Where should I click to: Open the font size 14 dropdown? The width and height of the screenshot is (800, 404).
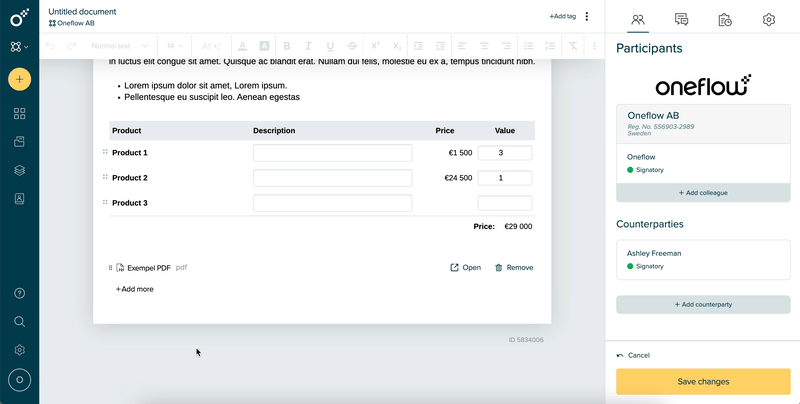(174, 46)
